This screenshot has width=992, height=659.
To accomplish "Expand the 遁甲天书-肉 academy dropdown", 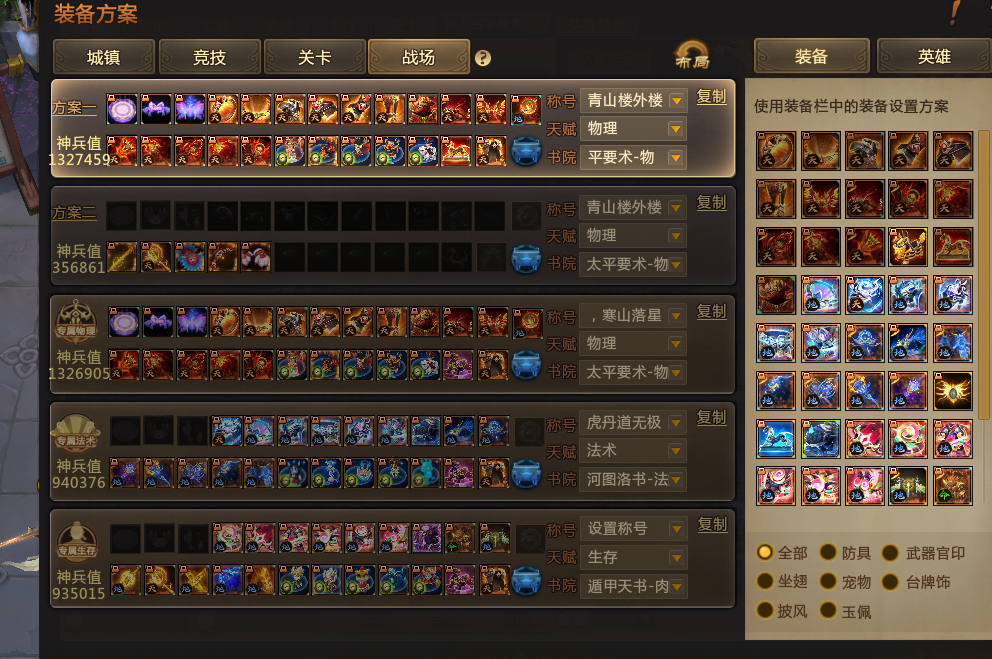I will pyautogui.click(x=633, y=586).
